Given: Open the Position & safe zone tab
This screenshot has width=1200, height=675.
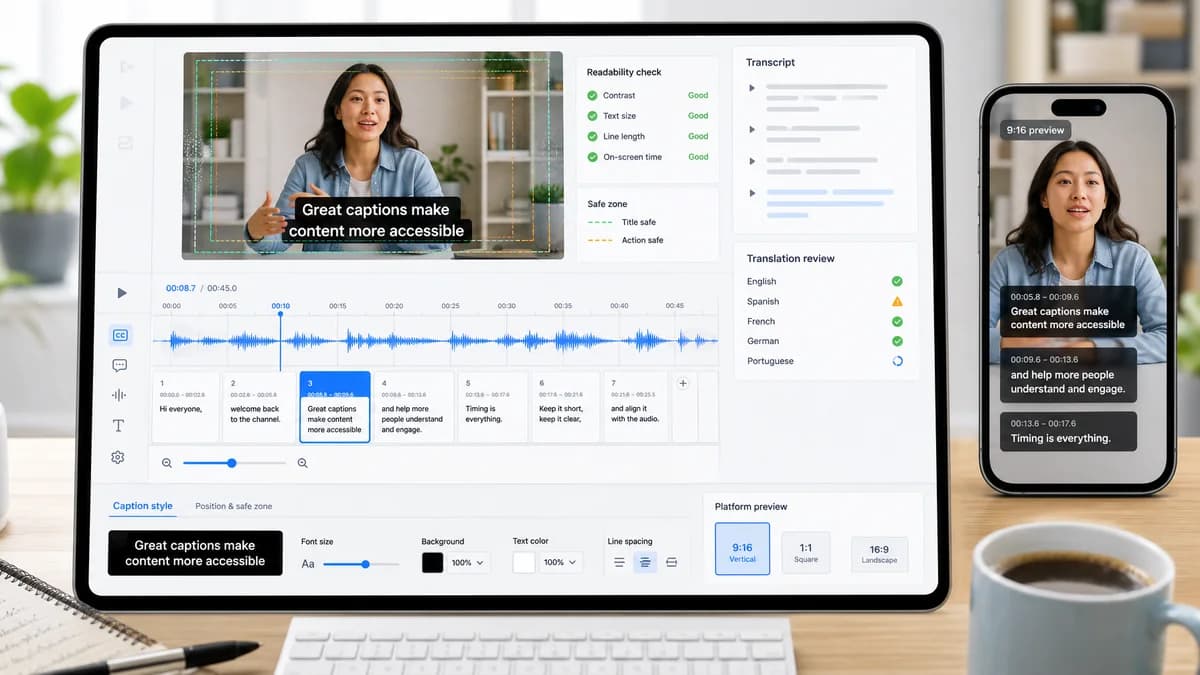Looking at the screenshot, I should click(x=234, y=506).
